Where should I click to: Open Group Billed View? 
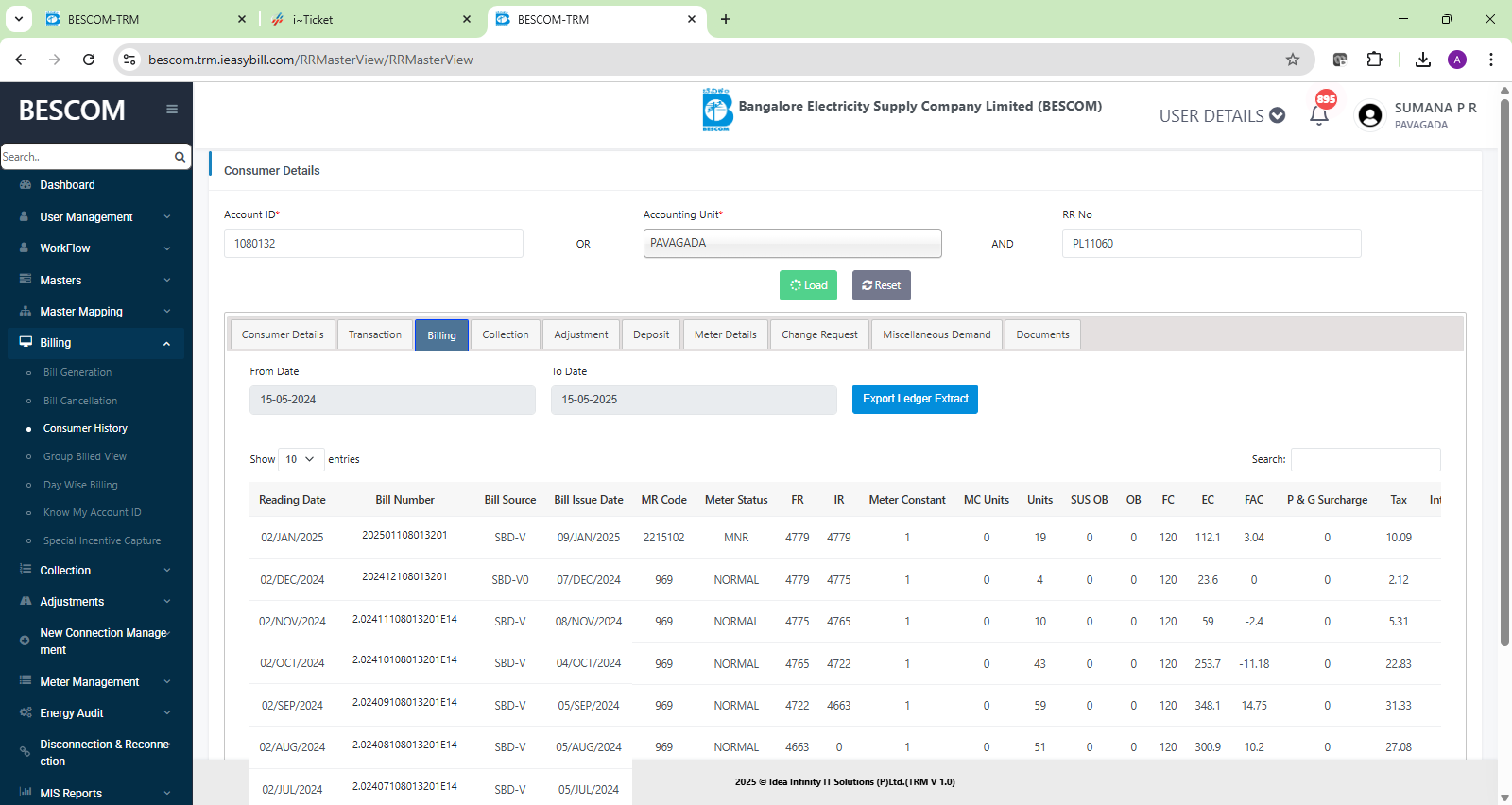pos(85,456)
